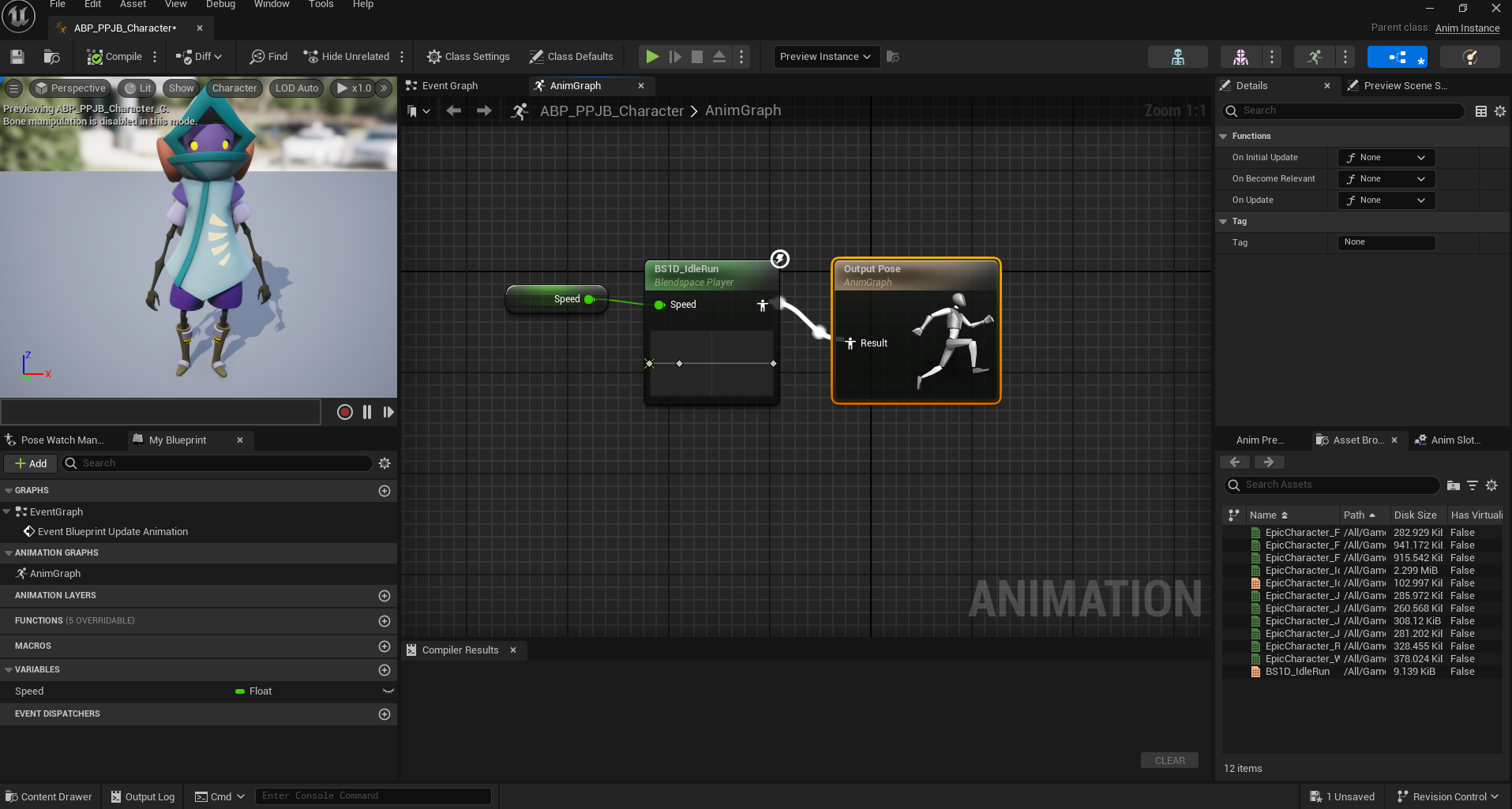Stop the simulation with the square icon
This screenshot has height=809, width=1512.
pos(697,57)
